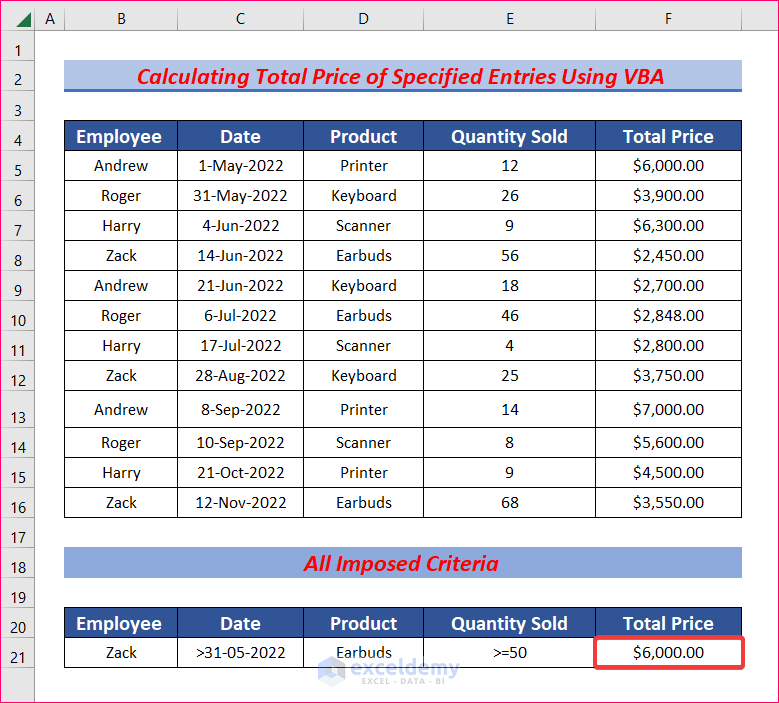Select the date cell '4-Jun-2022'
The height and width of the screenshot is (703, 779).
coord(240,226)
